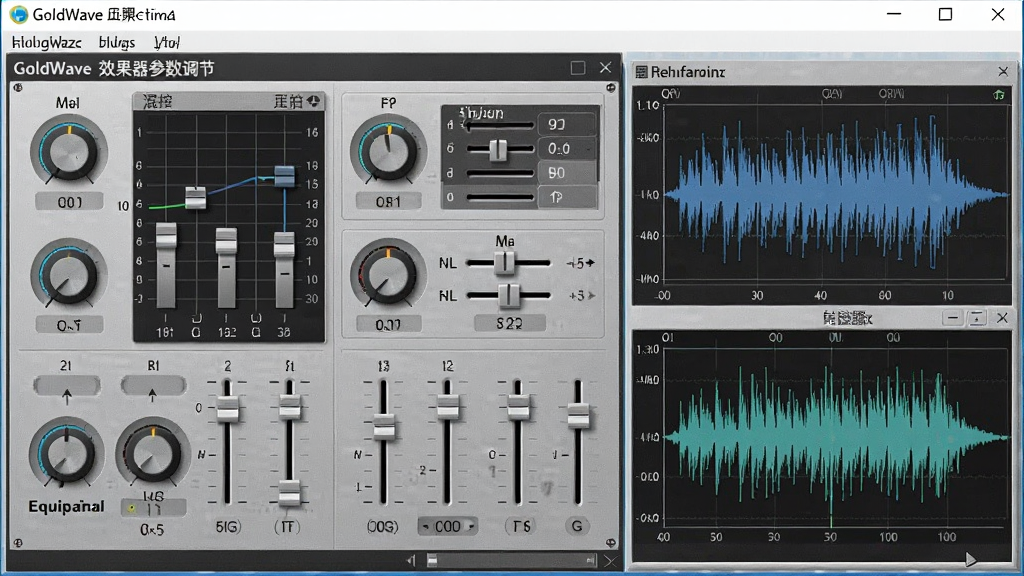Click the value box showing 90
1024x576 pixels.
(x=567, y=124)
